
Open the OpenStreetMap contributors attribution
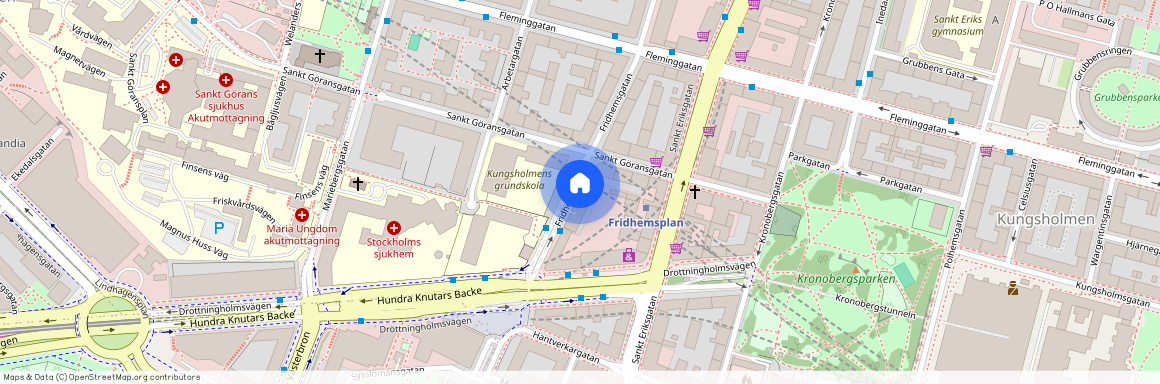(101, 377)
